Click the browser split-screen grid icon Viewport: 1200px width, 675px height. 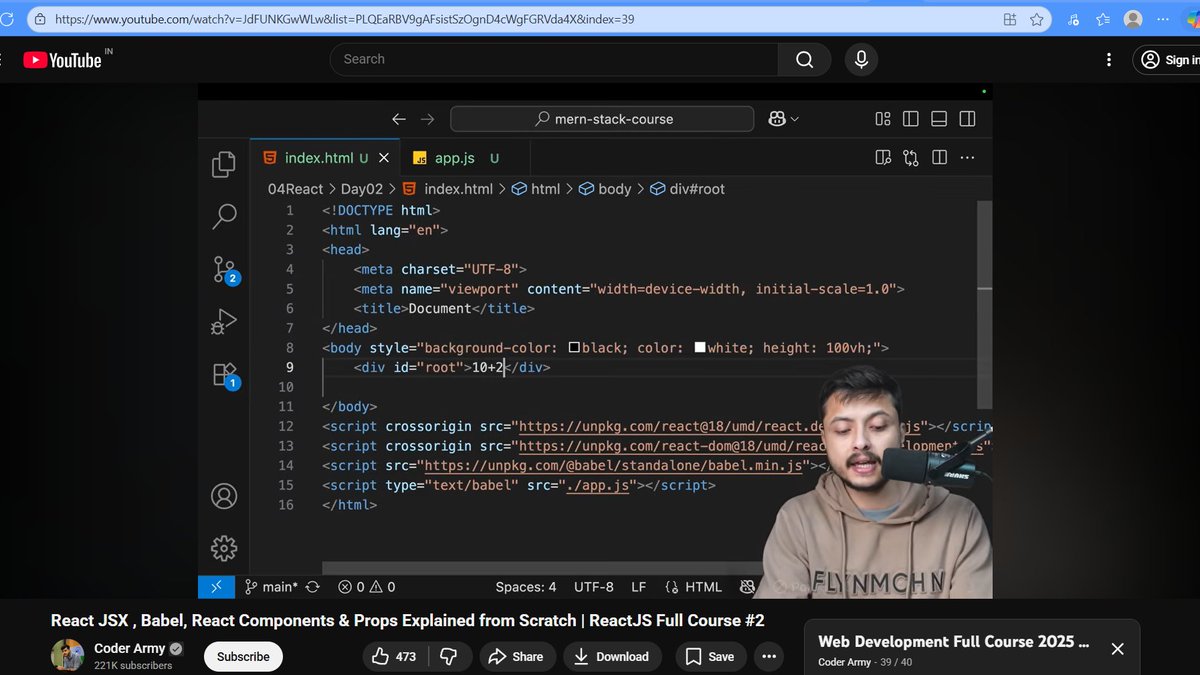(1011, 19)
